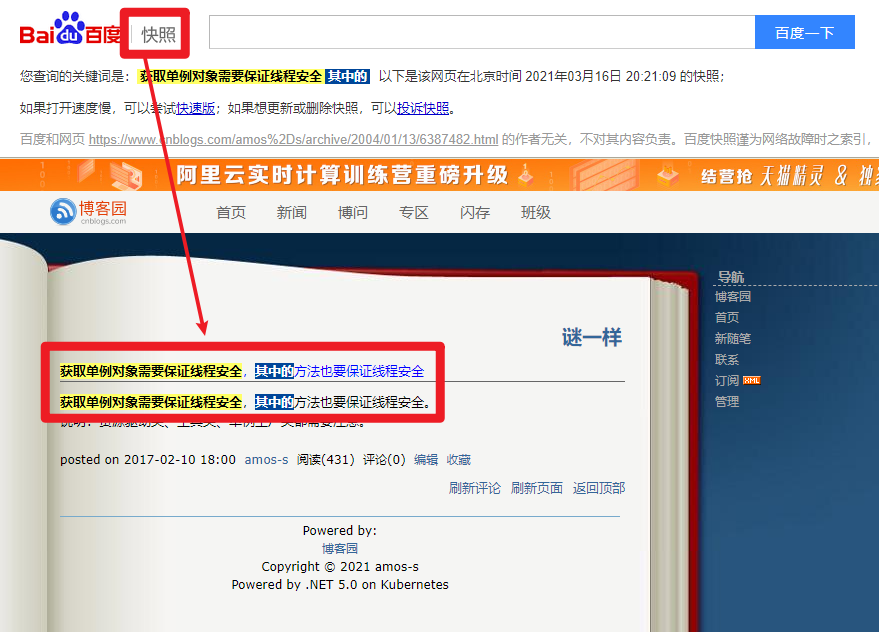Screen dimensions: 879x632
Task: Click the 编辑 link under the post
Action: click(x=426, y=460)
